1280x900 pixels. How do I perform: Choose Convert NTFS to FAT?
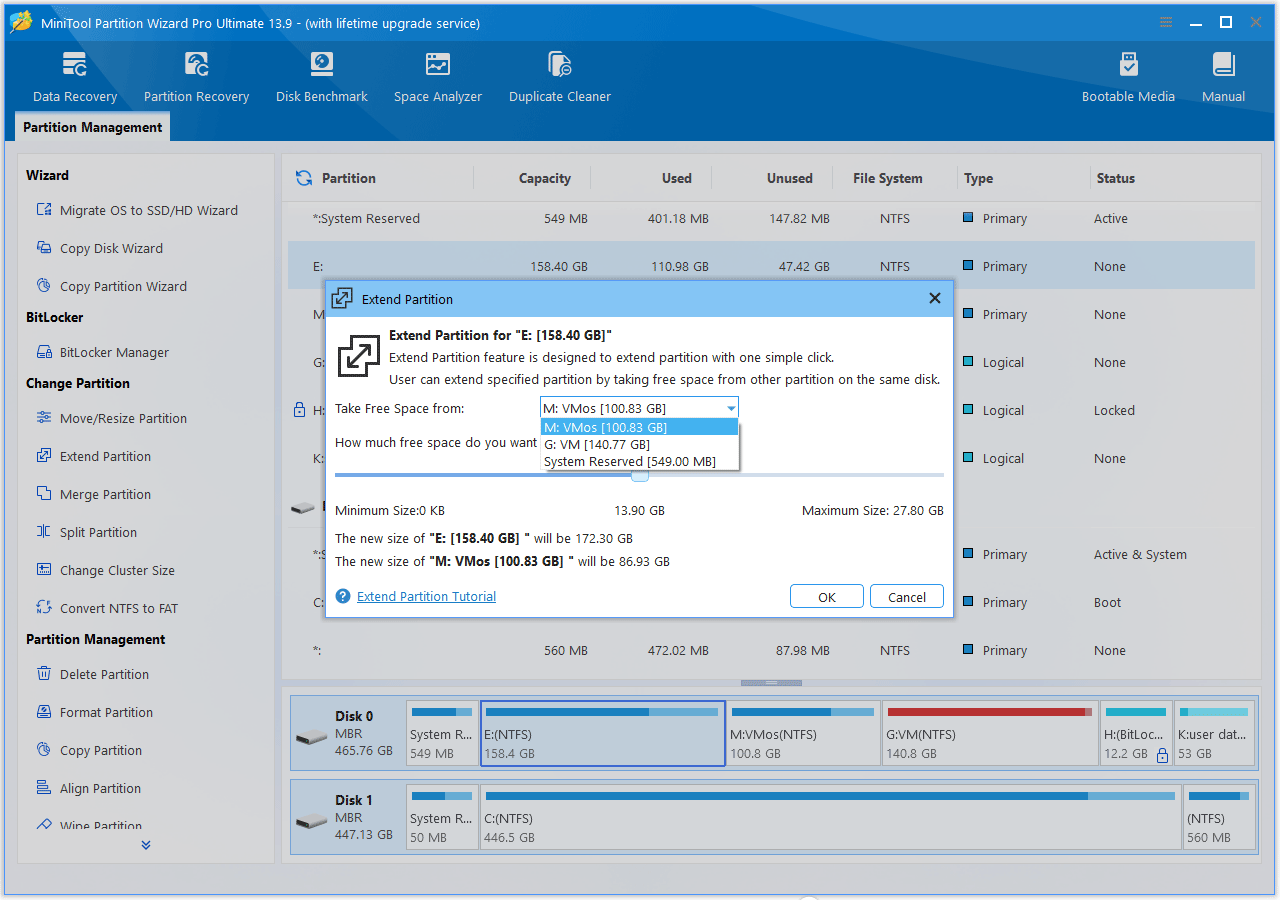click(x=107, y=608)
